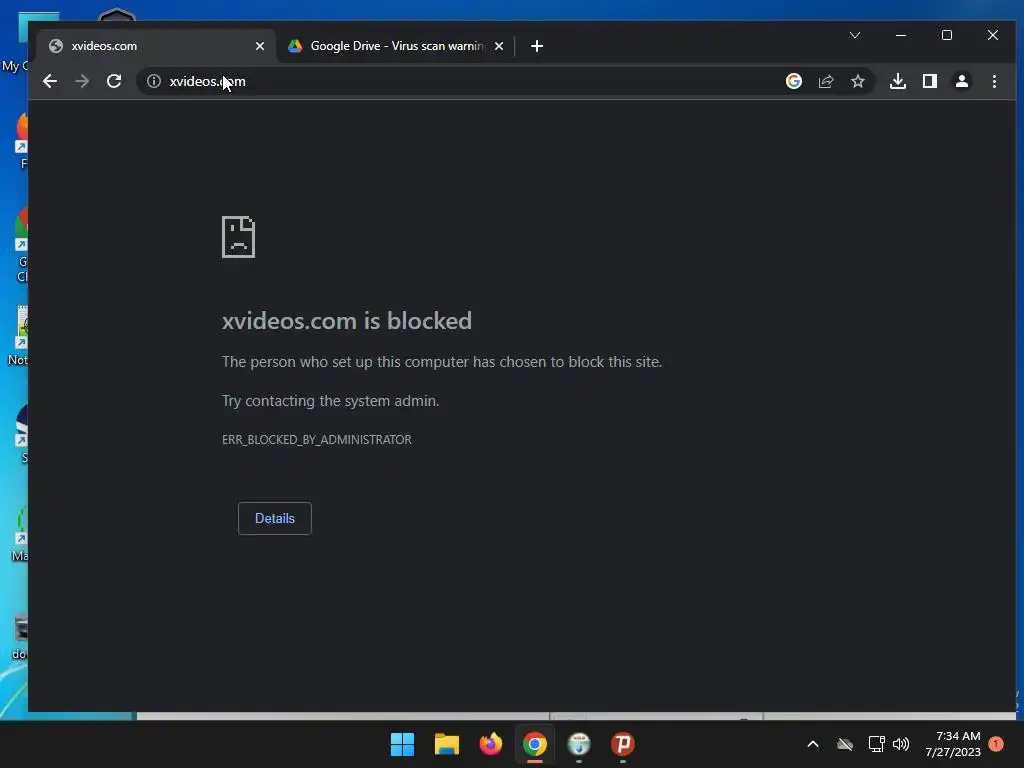Viewport: 1024px width, 768px height.
Task: Open the globe app in taskbar
Action: [x=579, y=744]
